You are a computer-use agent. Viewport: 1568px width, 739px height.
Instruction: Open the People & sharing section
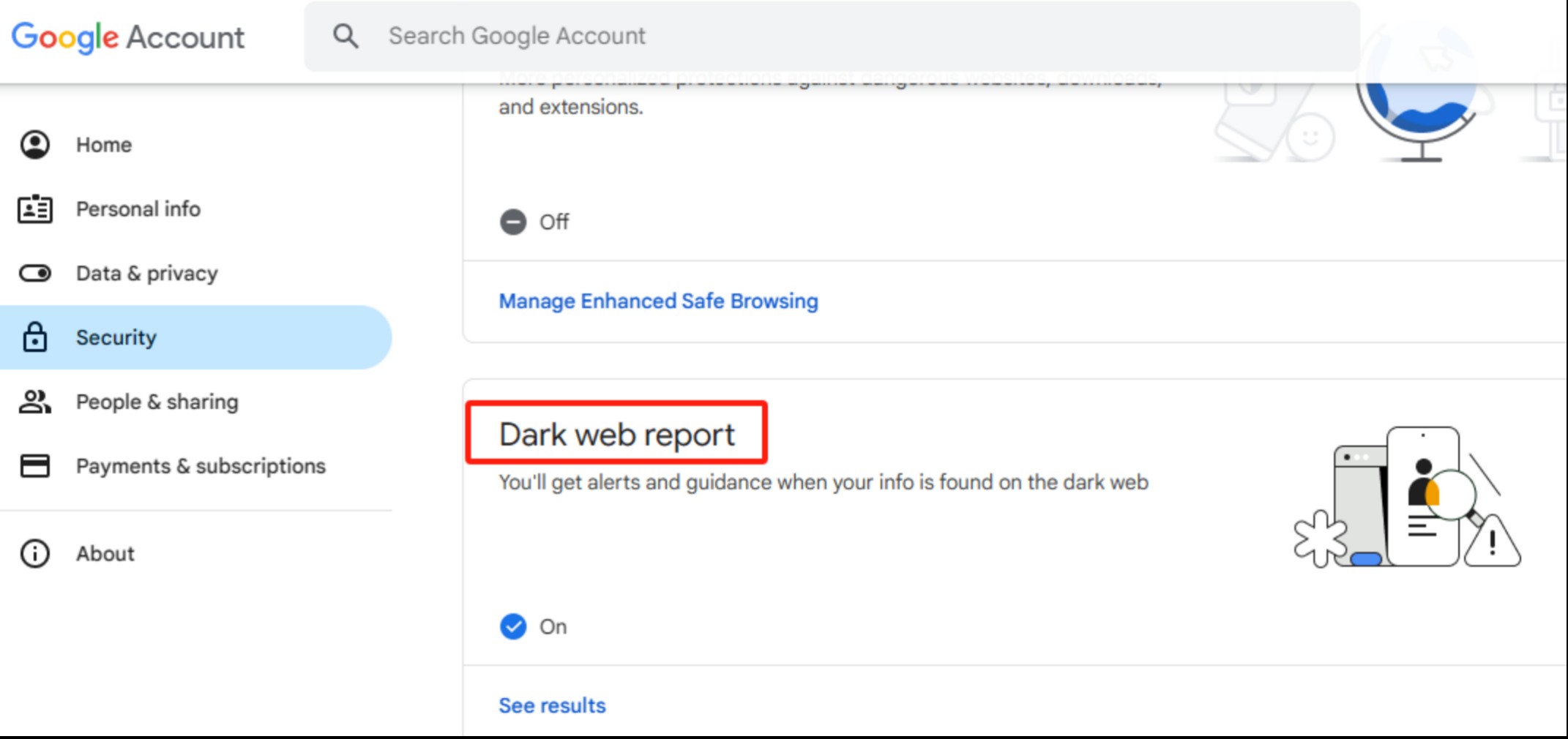click(x=157, y=402)
